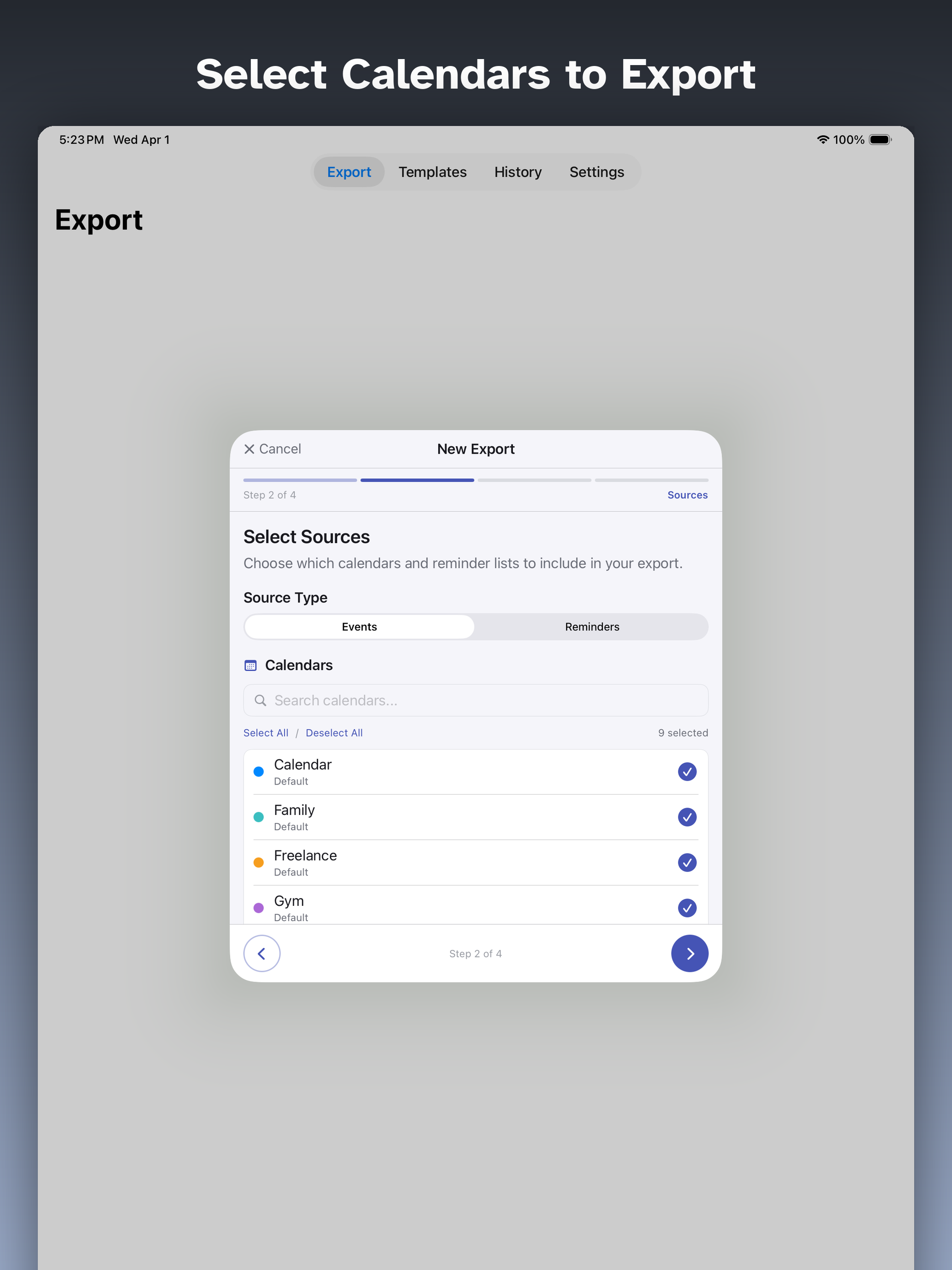
Task: Click the 5:23 PM clock
Action: pos(82,139)
